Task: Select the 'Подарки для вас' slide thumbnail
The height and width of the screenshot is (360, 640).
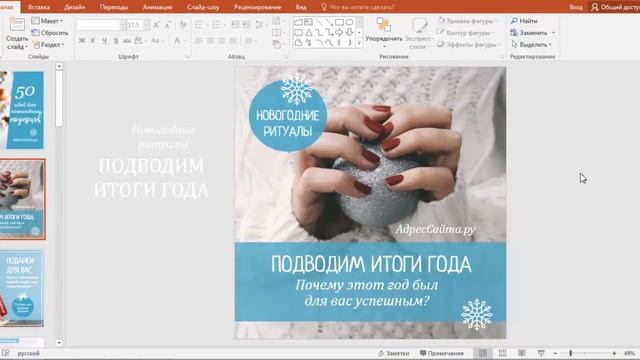Action: (x=22, y=288)
